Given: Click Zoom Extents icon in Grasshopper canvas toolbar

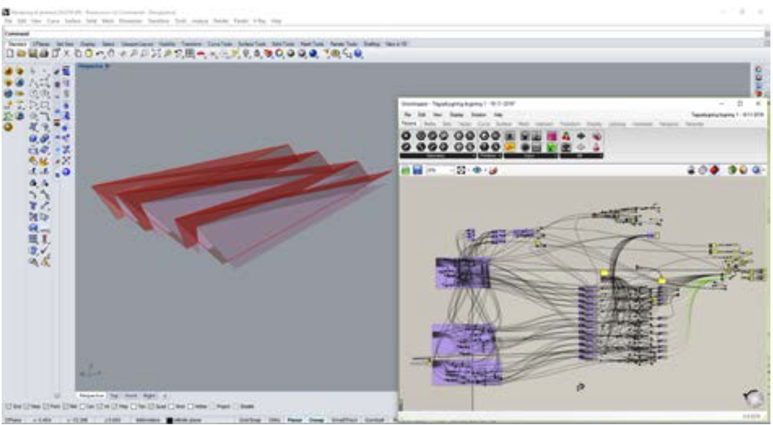Looking at the screenshot, I should [x=461, y=170].
